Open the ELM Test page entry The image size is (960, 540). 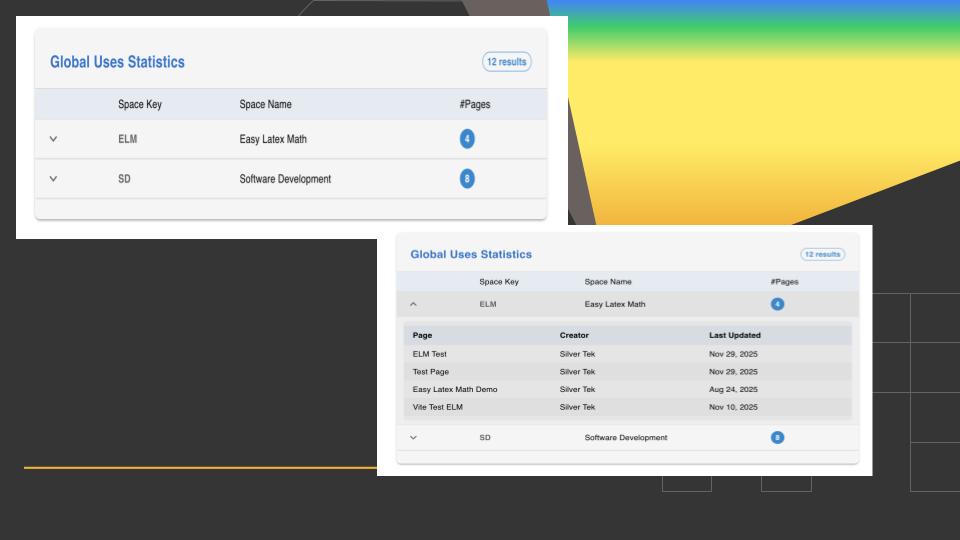(x=430, y=354)
